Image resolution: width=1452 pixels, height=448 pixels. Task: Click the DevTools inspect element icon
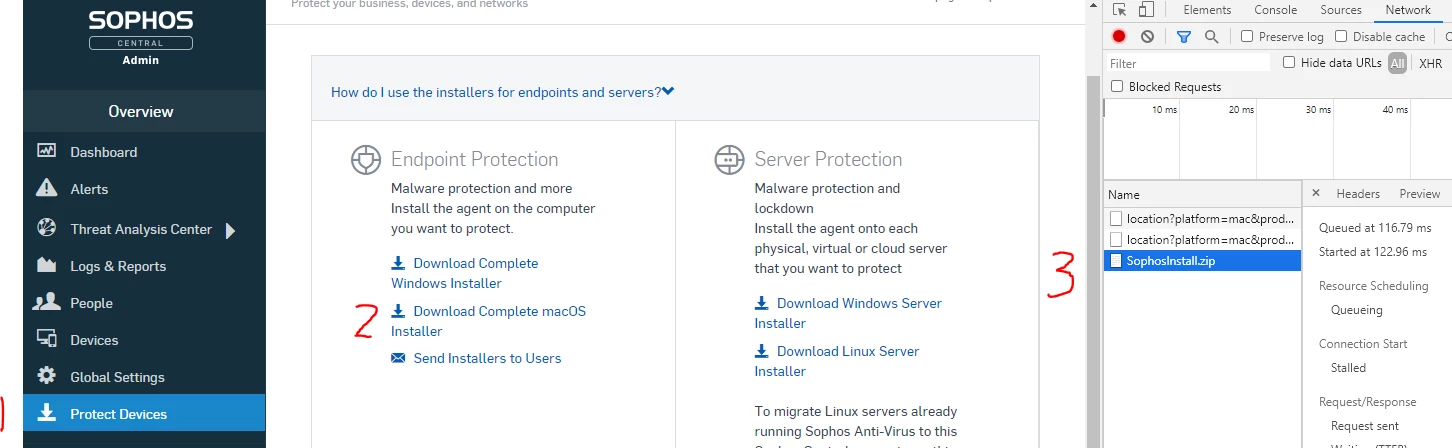coord(1120,10)
